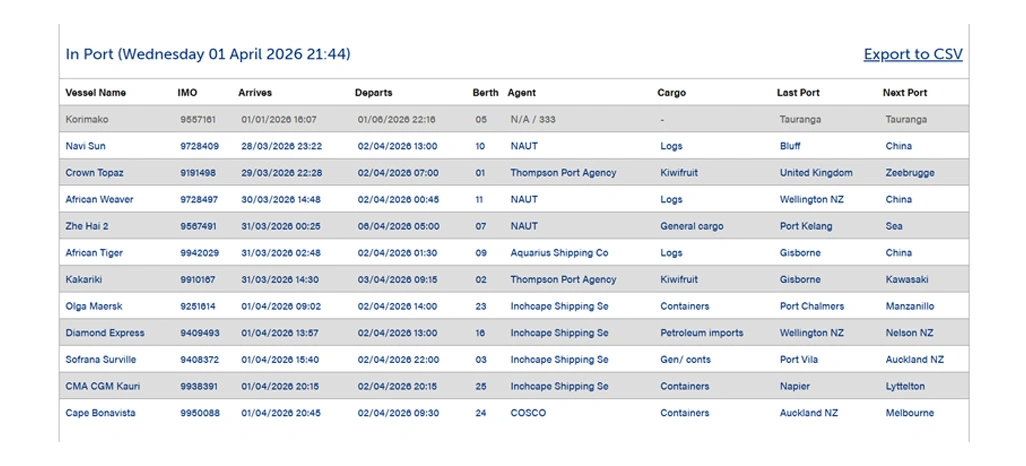
Task: Click the Vessel Name column header
Action: click(96, 93)
